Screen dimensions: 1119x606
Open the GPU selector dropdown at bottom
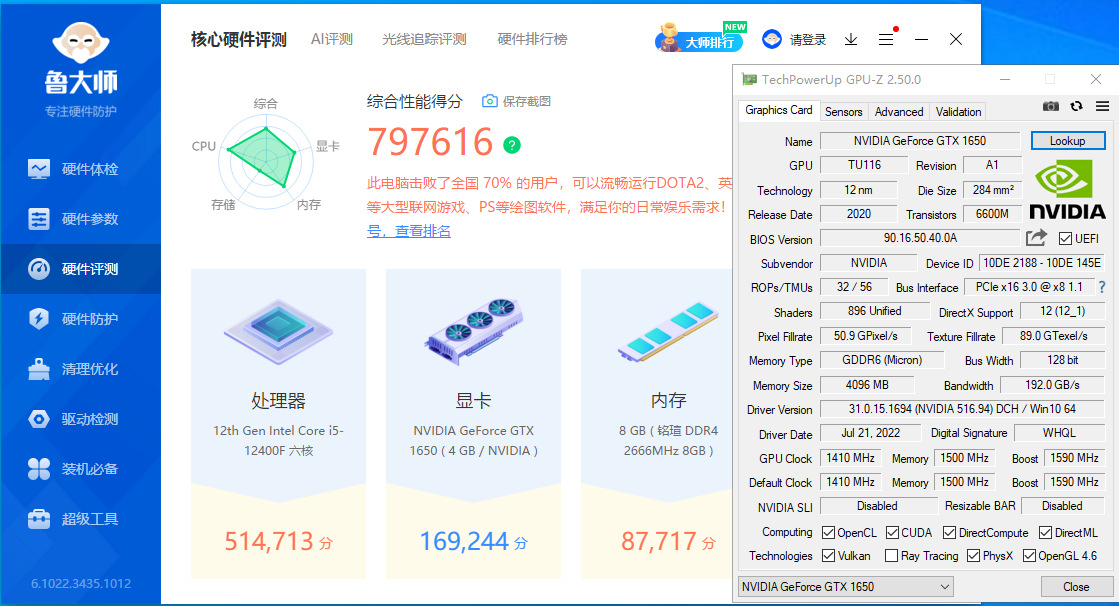click(x=845, y=586)
